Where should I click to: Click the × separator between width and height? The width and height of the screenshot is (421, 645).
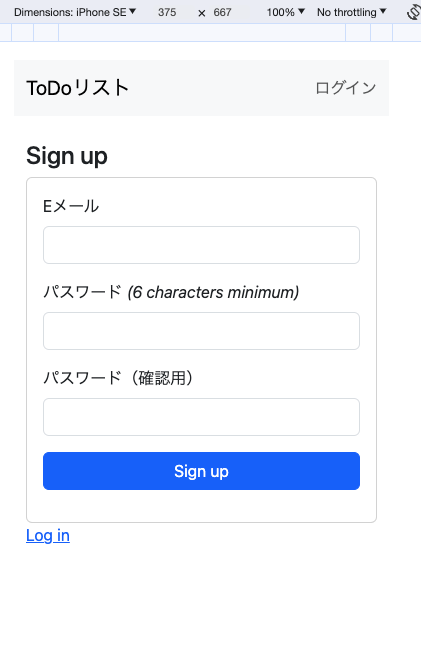[202, 13]
